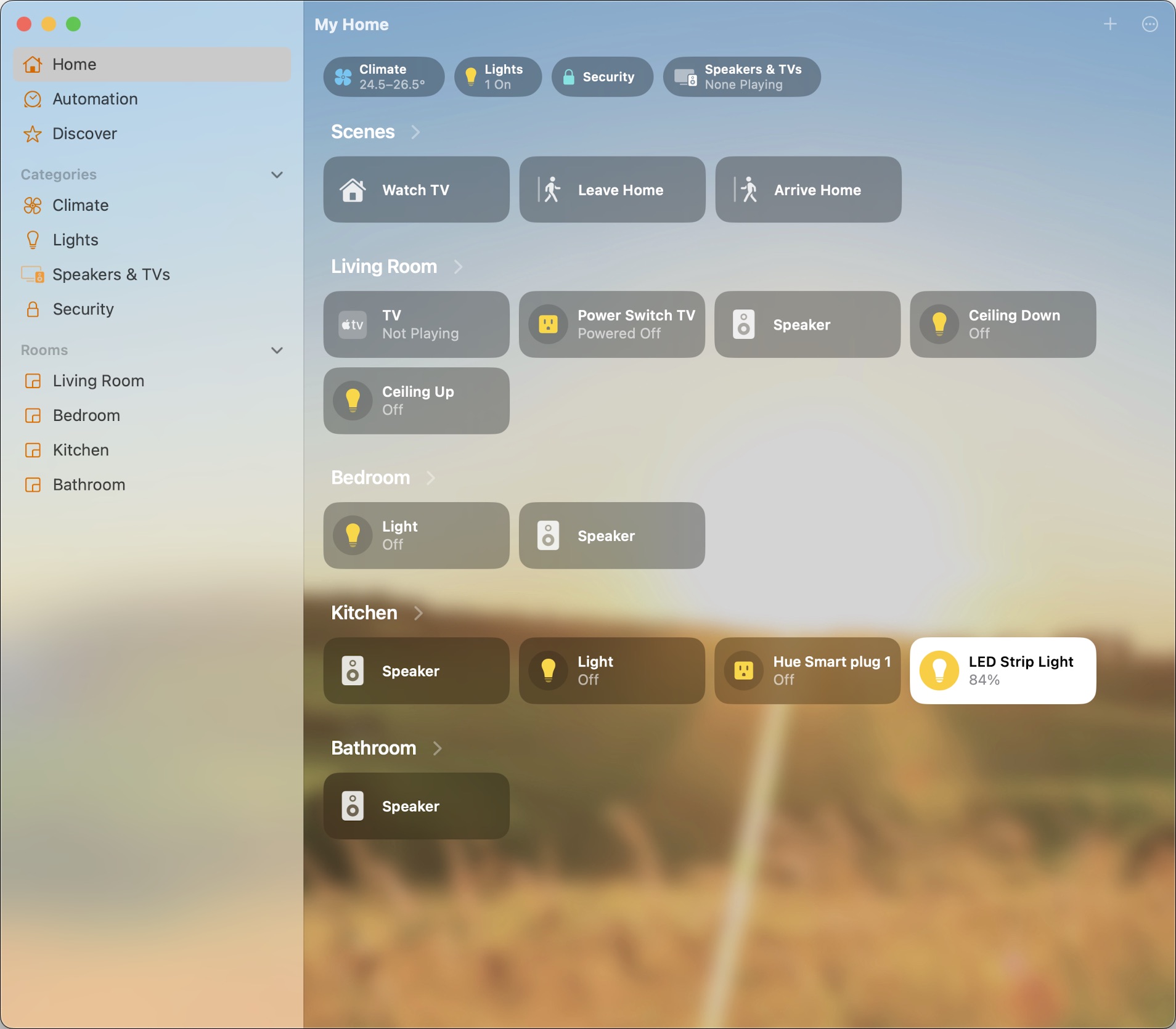Screen dimensions: 1176x1029
Task: Run the Watch TV scene
Action: [416, 190]
